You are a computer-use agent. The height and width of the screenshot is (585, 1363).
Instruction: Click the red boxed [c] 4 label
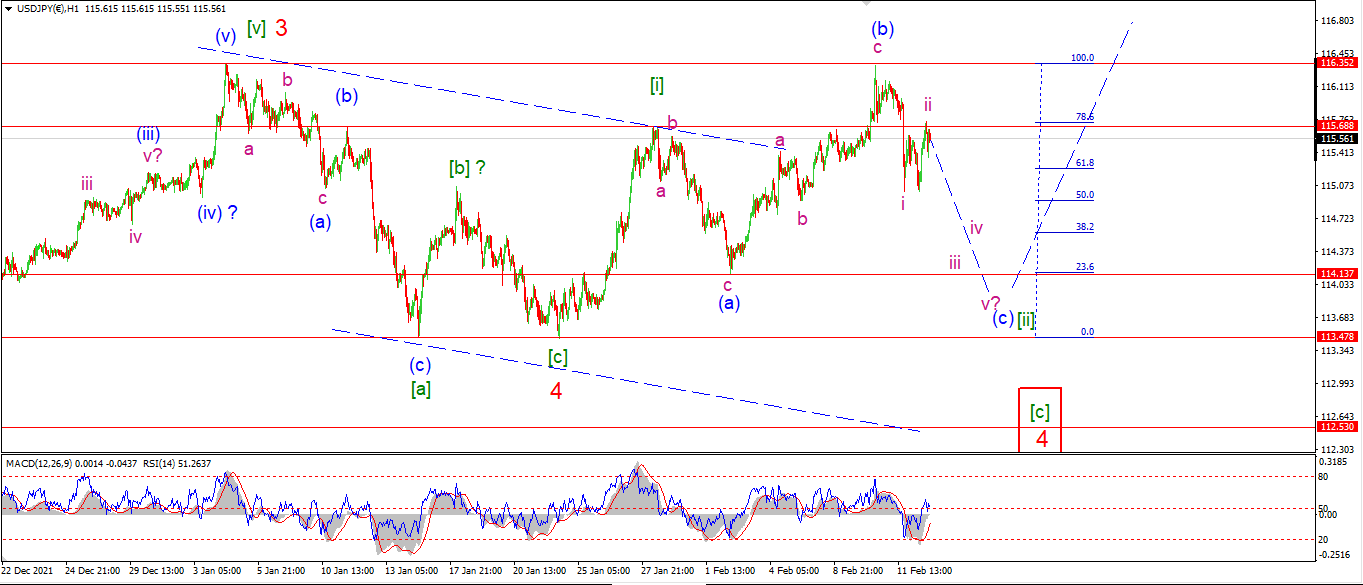pos(1040,419)
